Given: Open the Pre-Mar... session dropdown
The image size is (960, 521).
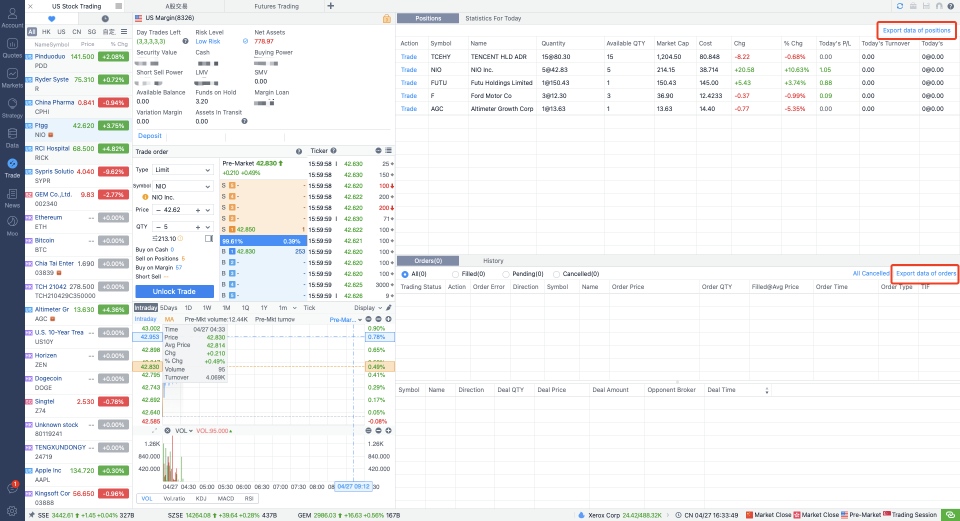Looking at the screenshot, I should tap(345, 319).
